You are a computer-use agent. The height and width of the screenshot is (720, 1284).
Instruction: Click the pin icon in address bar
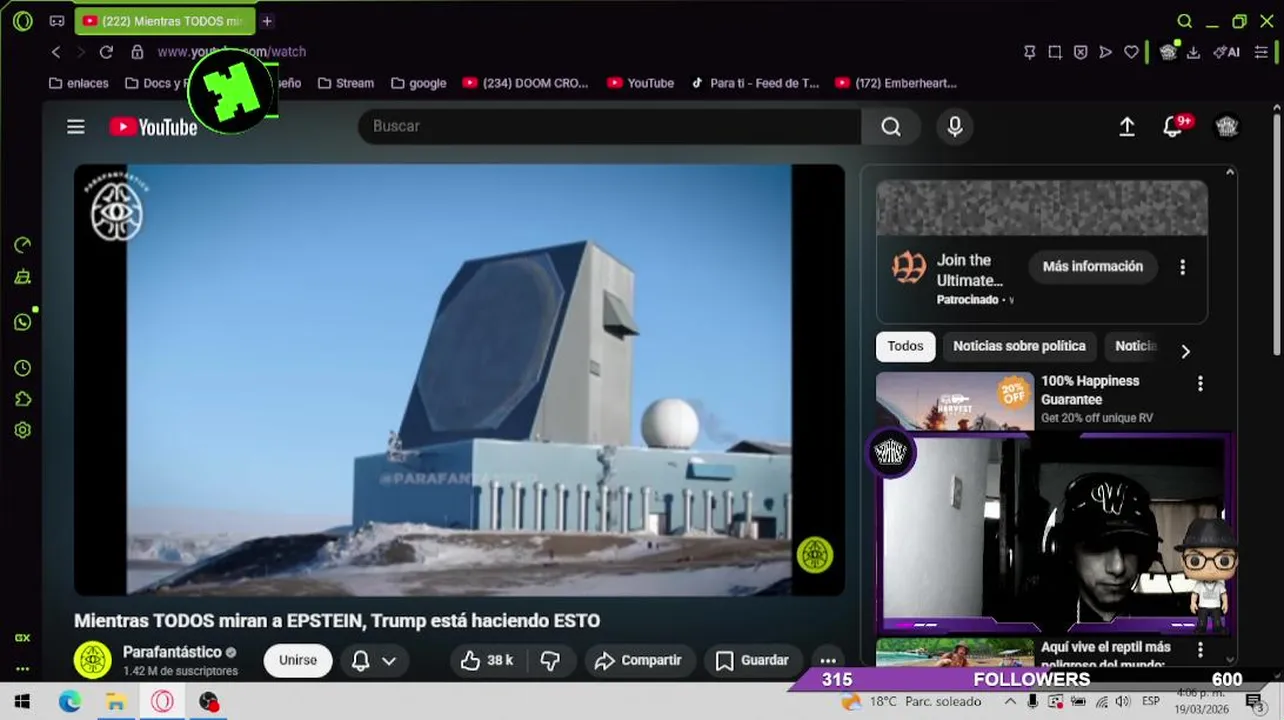click(x=1029, y=52)
